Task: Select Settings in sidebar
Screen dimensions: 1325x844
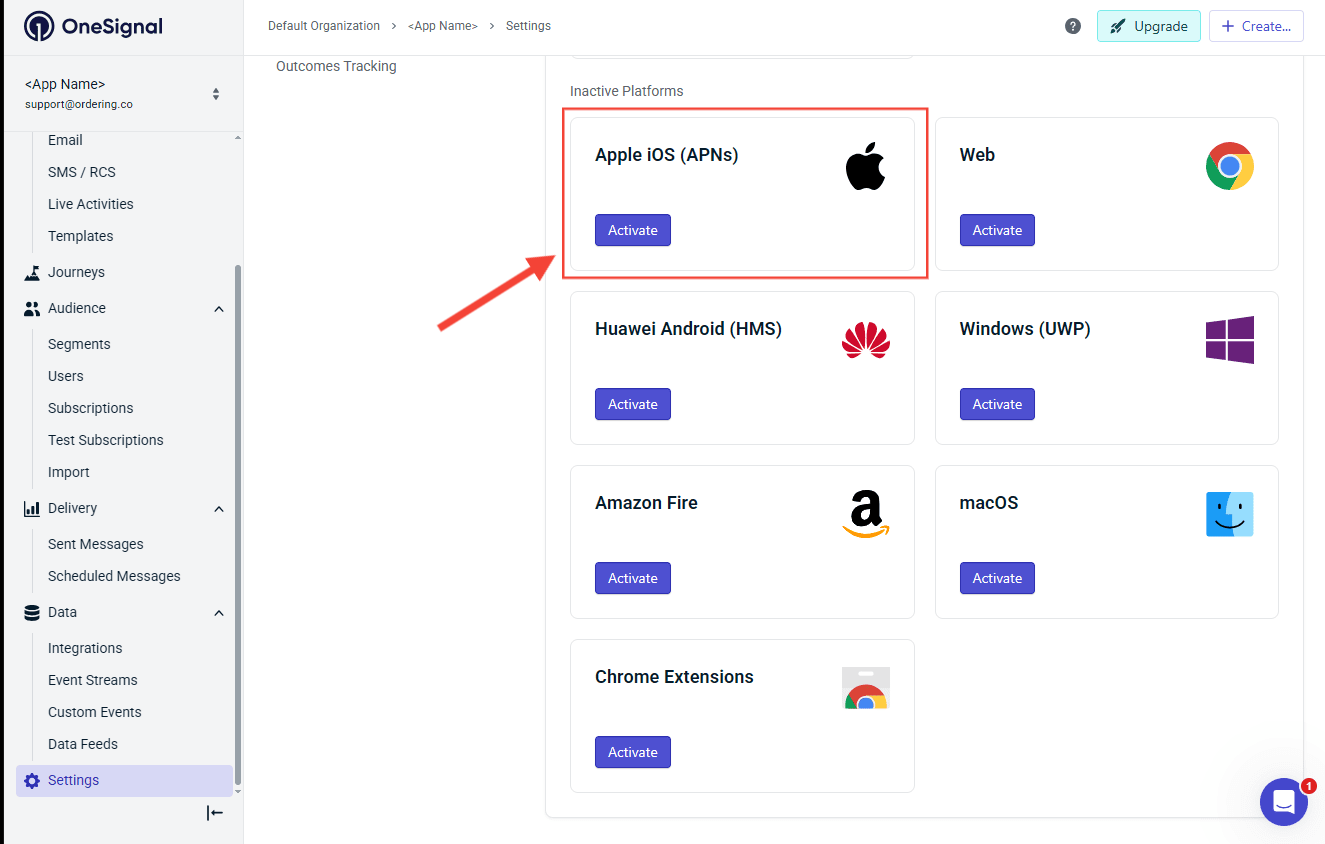Action: 124,780
